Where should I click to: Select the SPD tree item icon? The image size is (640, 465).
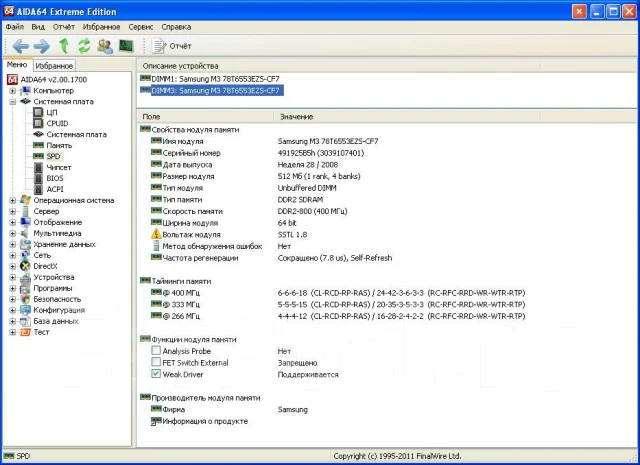pos(38,156)
